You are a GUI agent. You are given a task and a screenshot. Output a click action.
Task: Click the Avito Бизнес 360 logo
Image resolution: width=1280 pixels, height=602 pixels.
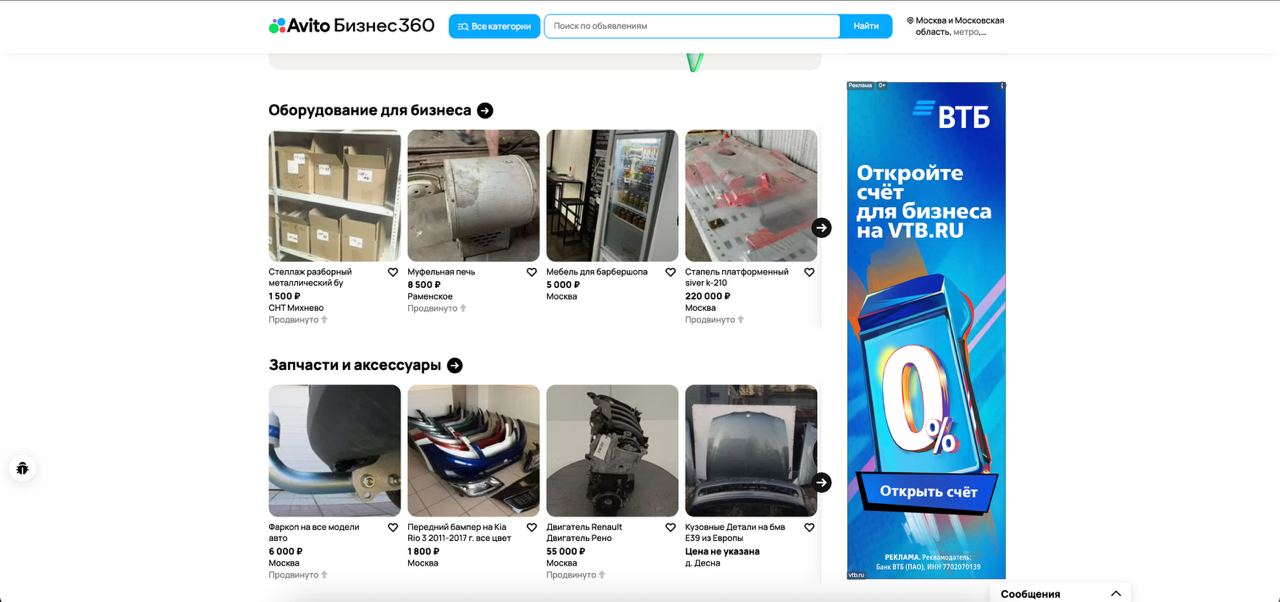(x=351, y=26)
